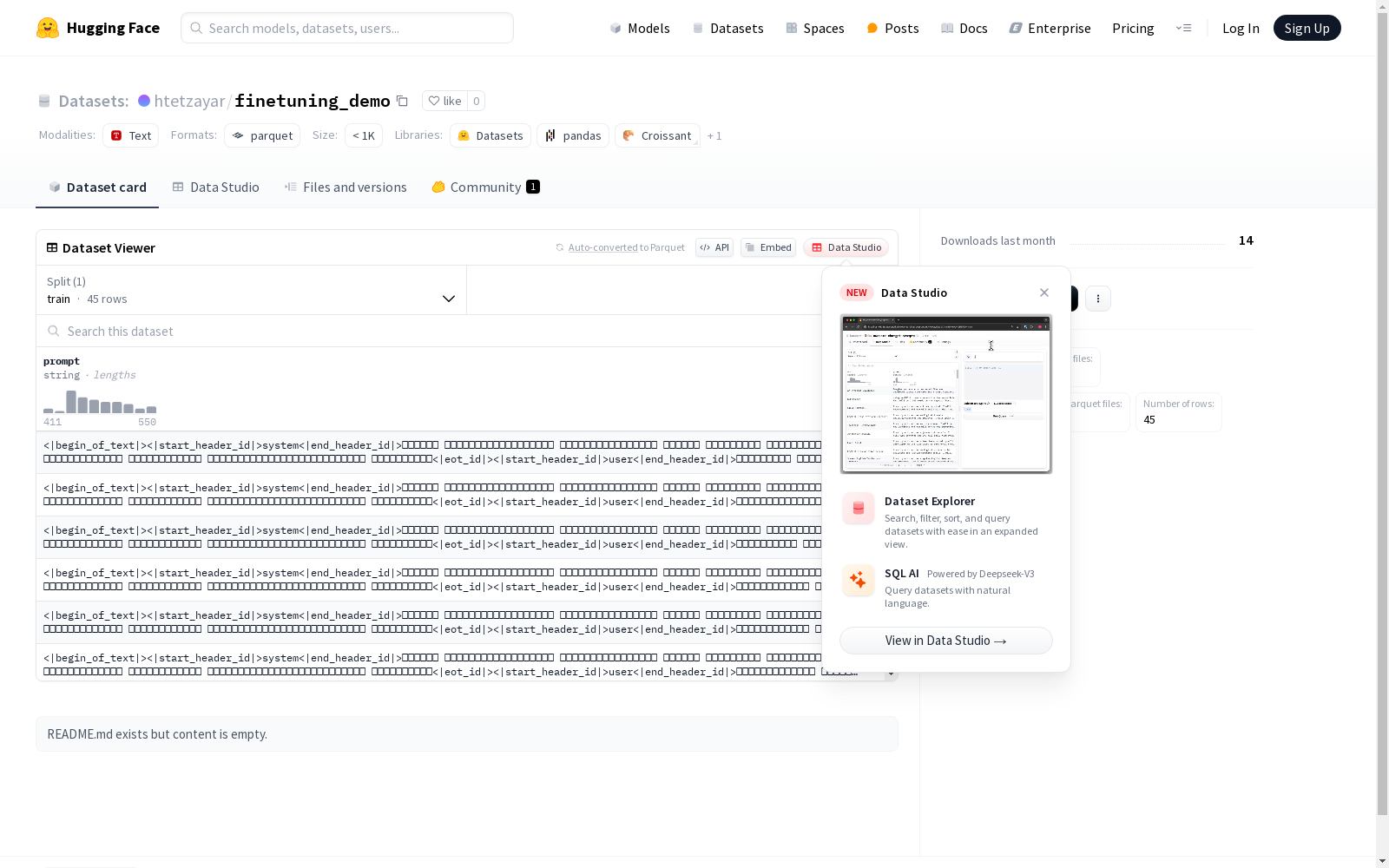Click Auto-converted to Parquet link

coord(626,247)
